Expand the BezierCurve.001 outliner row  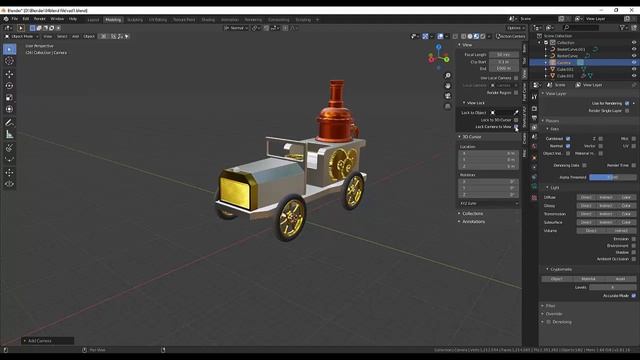546,49
